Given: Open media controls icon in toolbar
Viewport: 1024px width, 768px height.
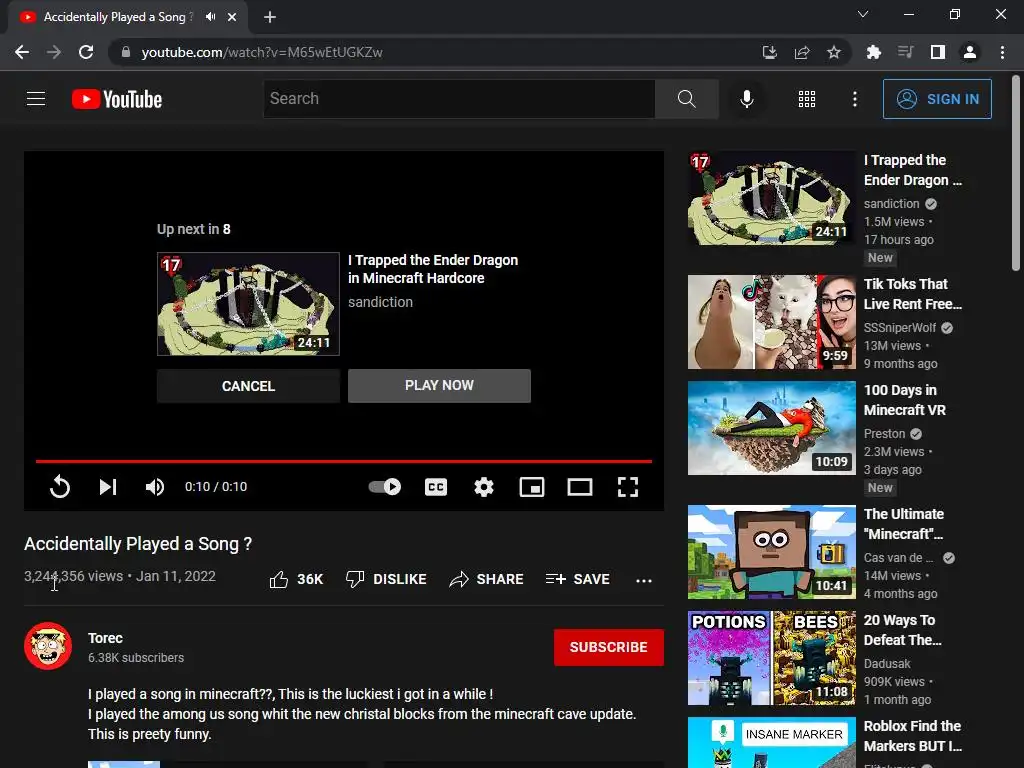Looking at the screenshot, I should 906,52.
